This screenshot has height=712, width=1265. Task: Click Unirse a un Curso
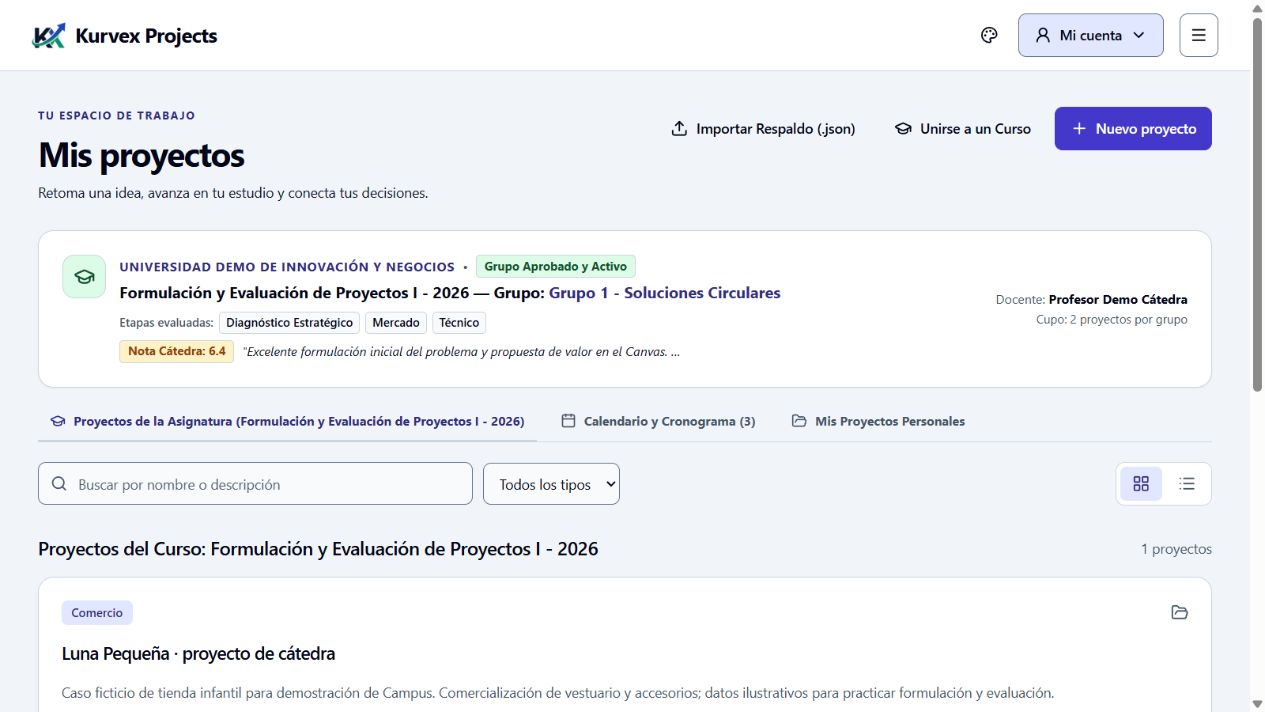point(962,129)
